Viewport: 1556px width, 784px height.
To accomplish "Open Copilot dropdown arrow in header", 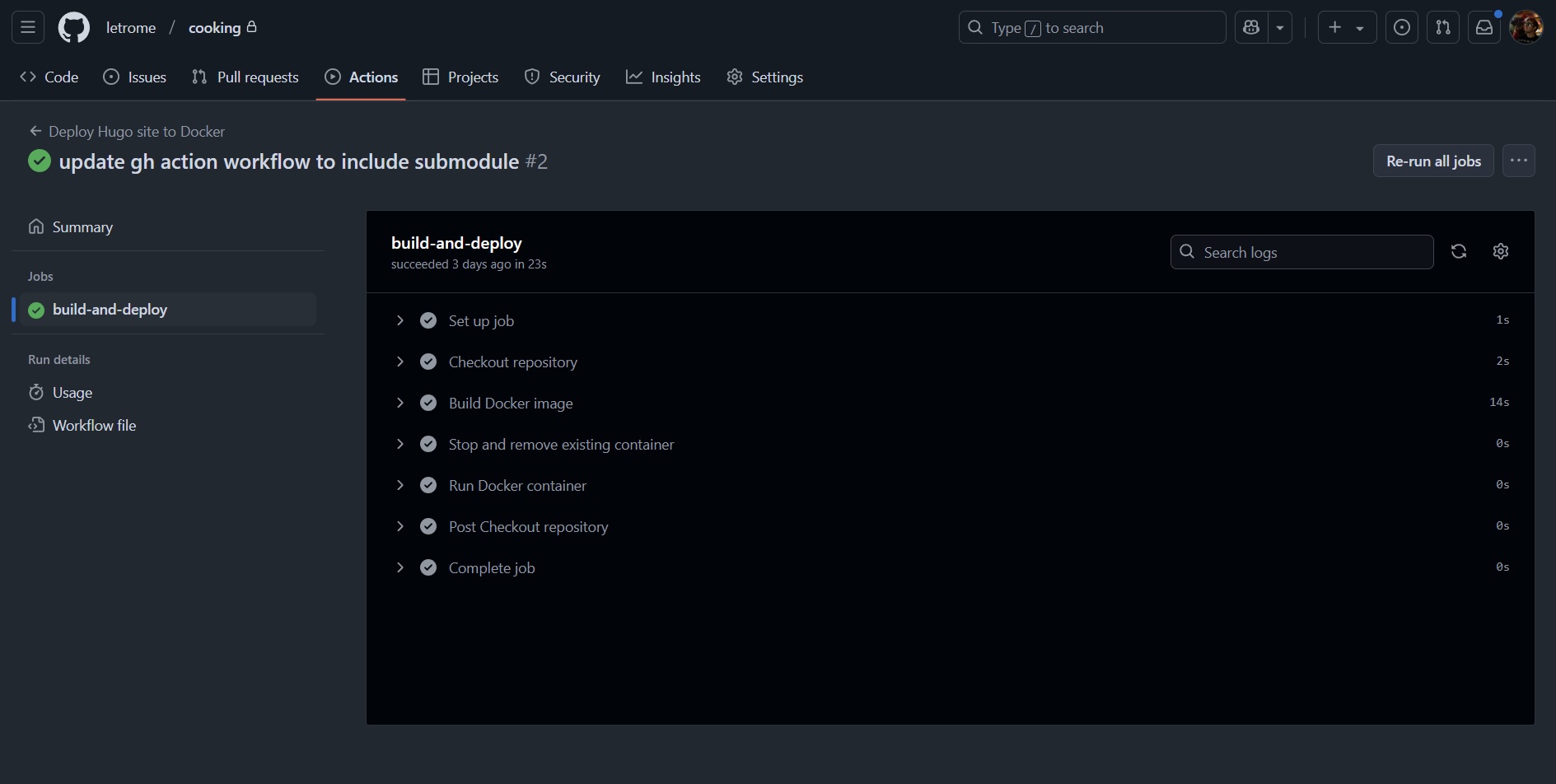I will (x=1279, y=27).
